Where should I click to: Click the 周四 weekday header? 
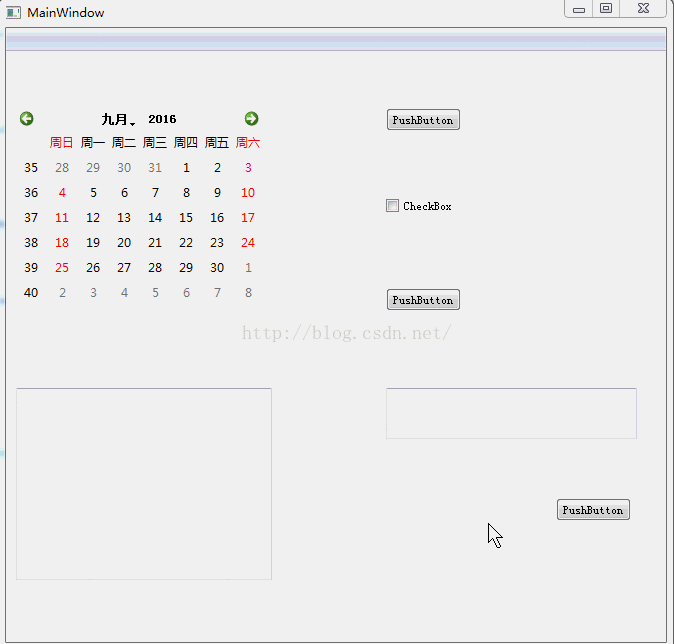pos(186,142)
